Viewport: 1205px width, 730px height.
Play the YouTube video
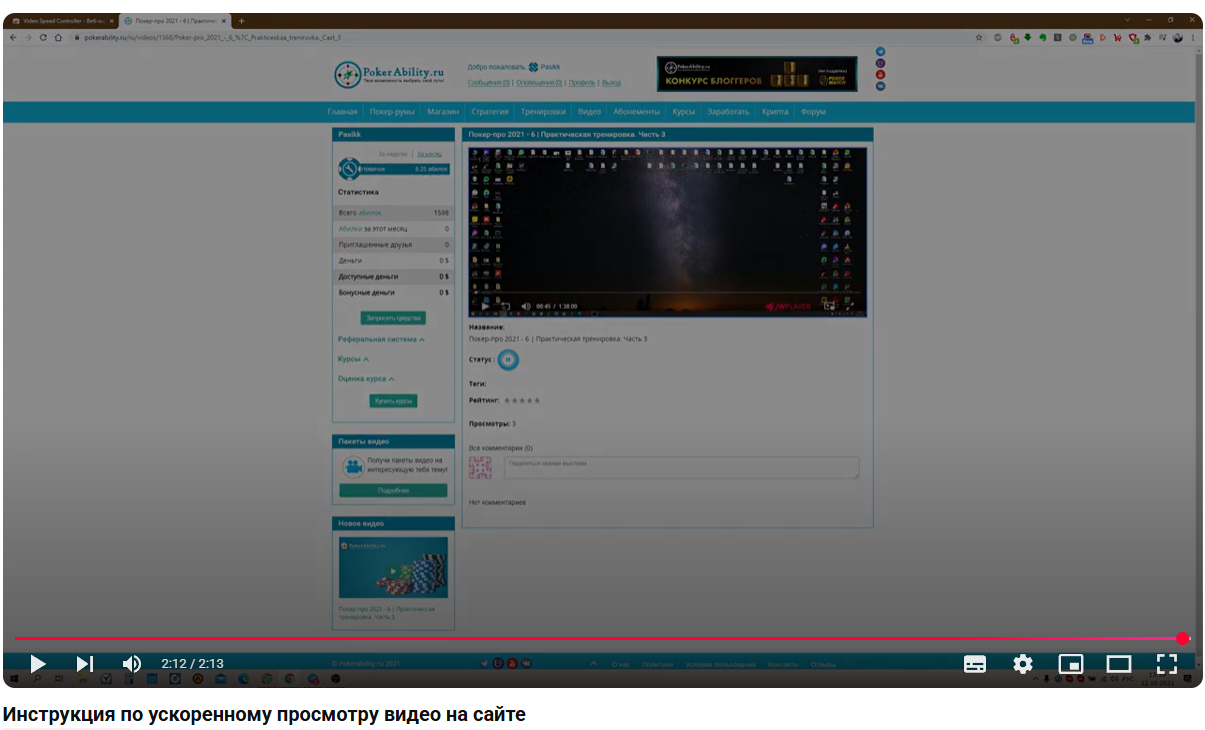click(x=38, y=663)
